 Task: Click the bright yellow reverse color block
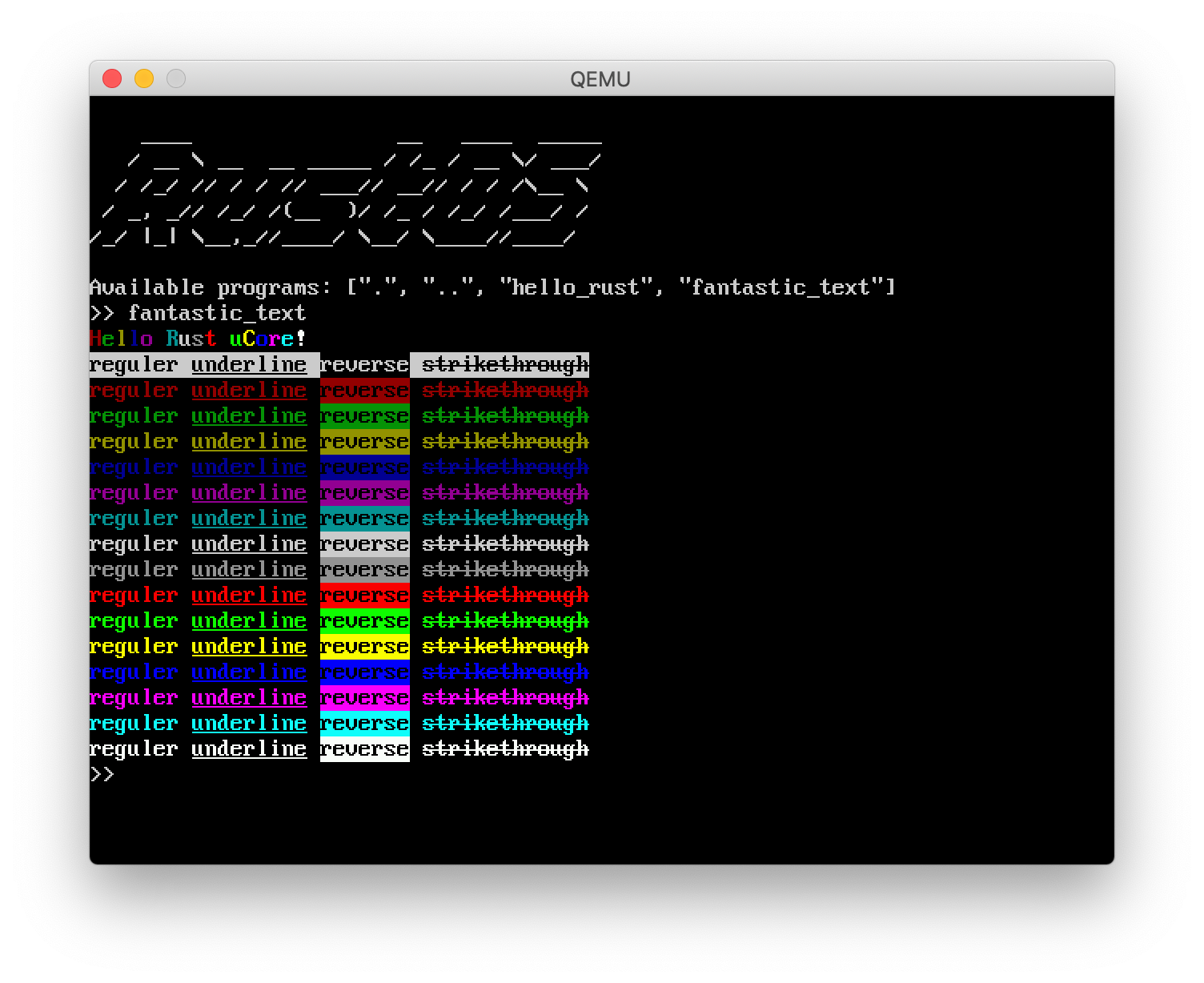tap(364, 647)
